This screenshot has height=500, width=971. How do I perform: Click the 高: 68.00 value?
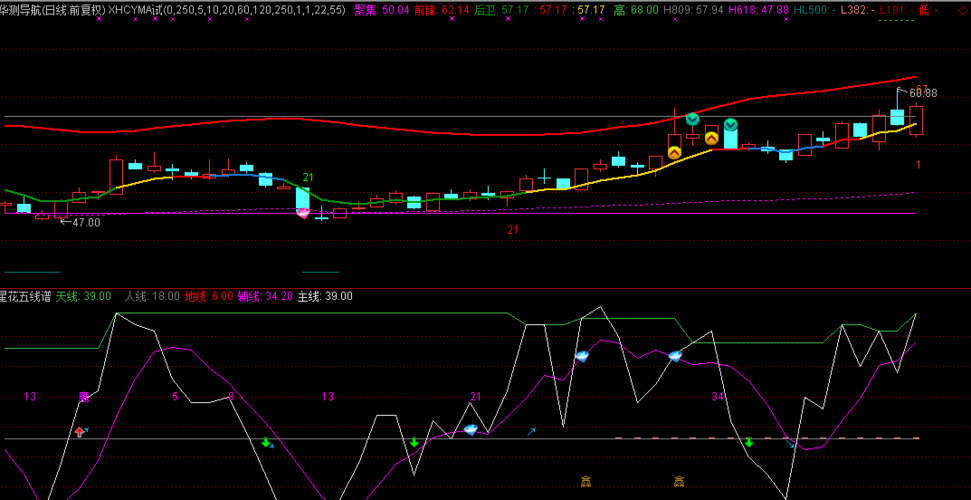pyautogui.click(x=637, y=10)
